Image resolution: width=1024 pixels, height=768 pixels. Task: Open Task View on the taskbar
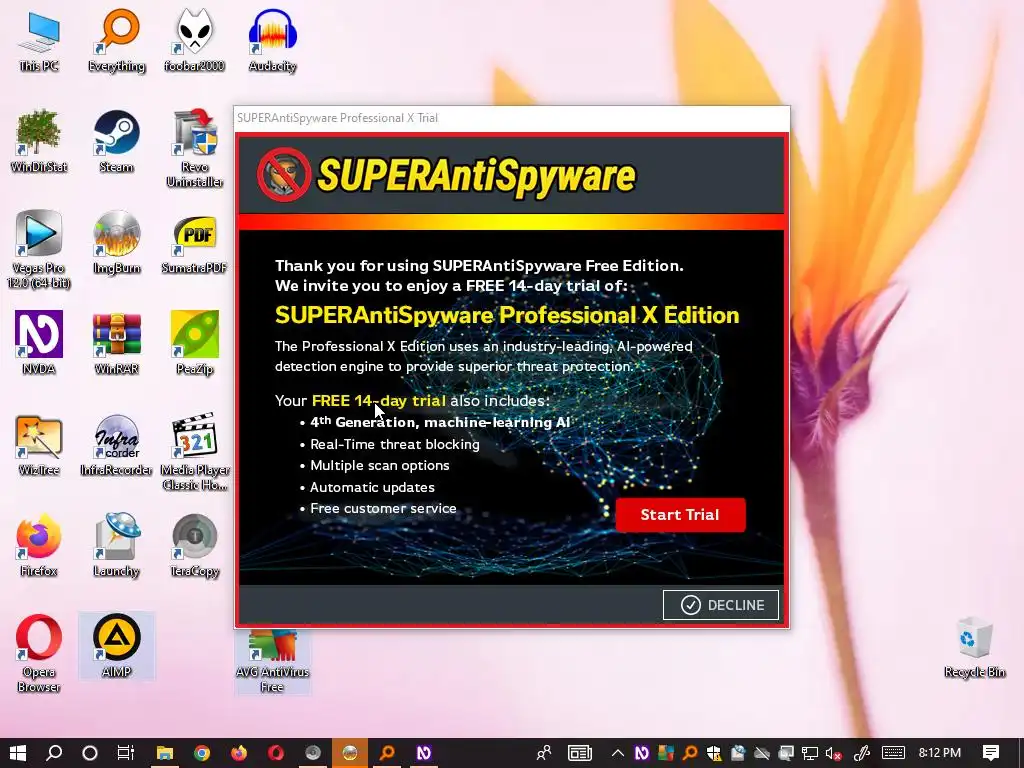pyautogui.click(x=126, y=753)
